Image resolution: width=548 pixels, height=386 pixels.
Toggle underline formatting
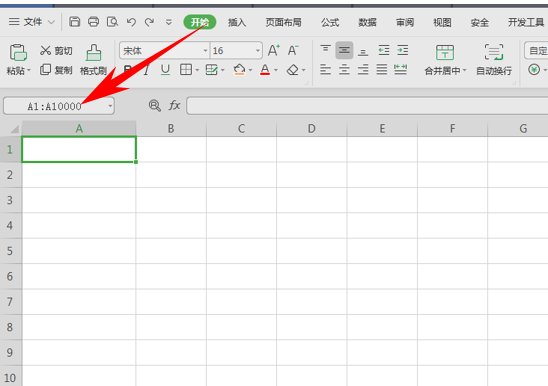[165, 70]
